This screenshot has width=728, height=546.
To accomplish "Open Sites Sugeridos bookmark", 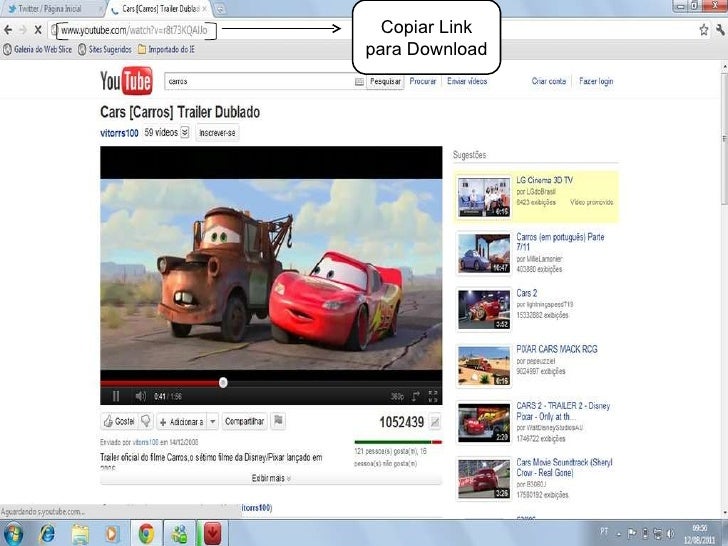I will point(104,49).
